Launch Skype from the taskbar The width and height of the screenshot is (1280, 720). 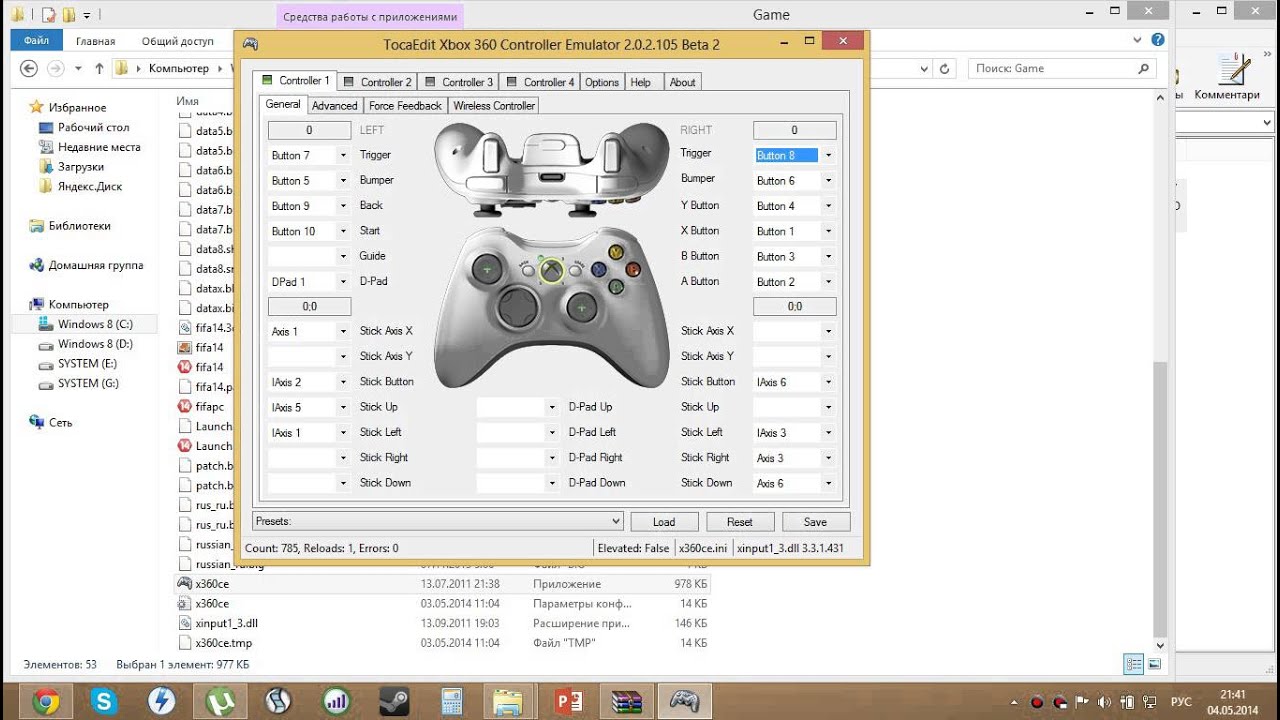coord(104,700)
